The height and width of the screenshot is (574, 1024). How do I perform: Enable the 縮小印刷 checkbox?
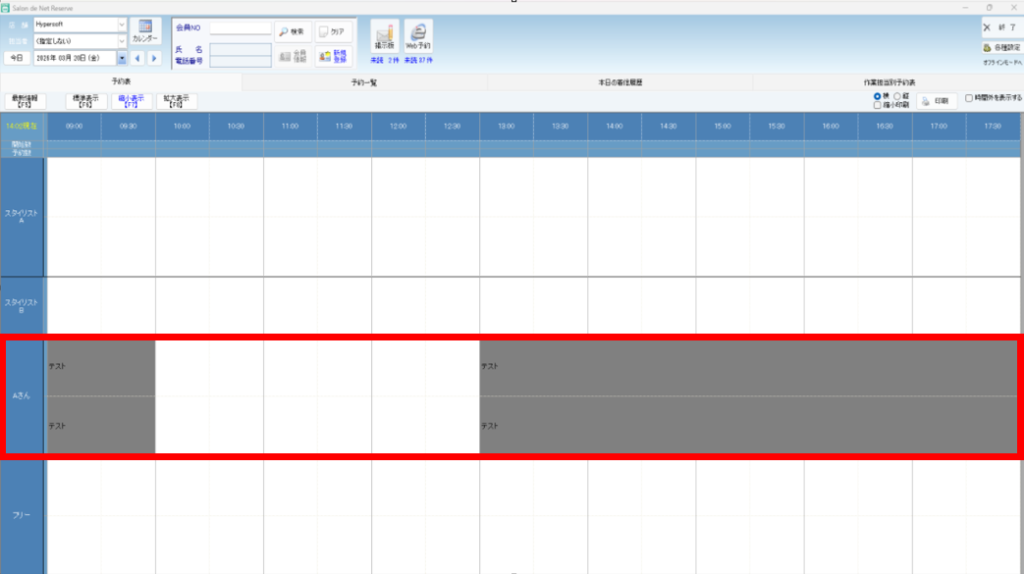click(x=878, y=105)
